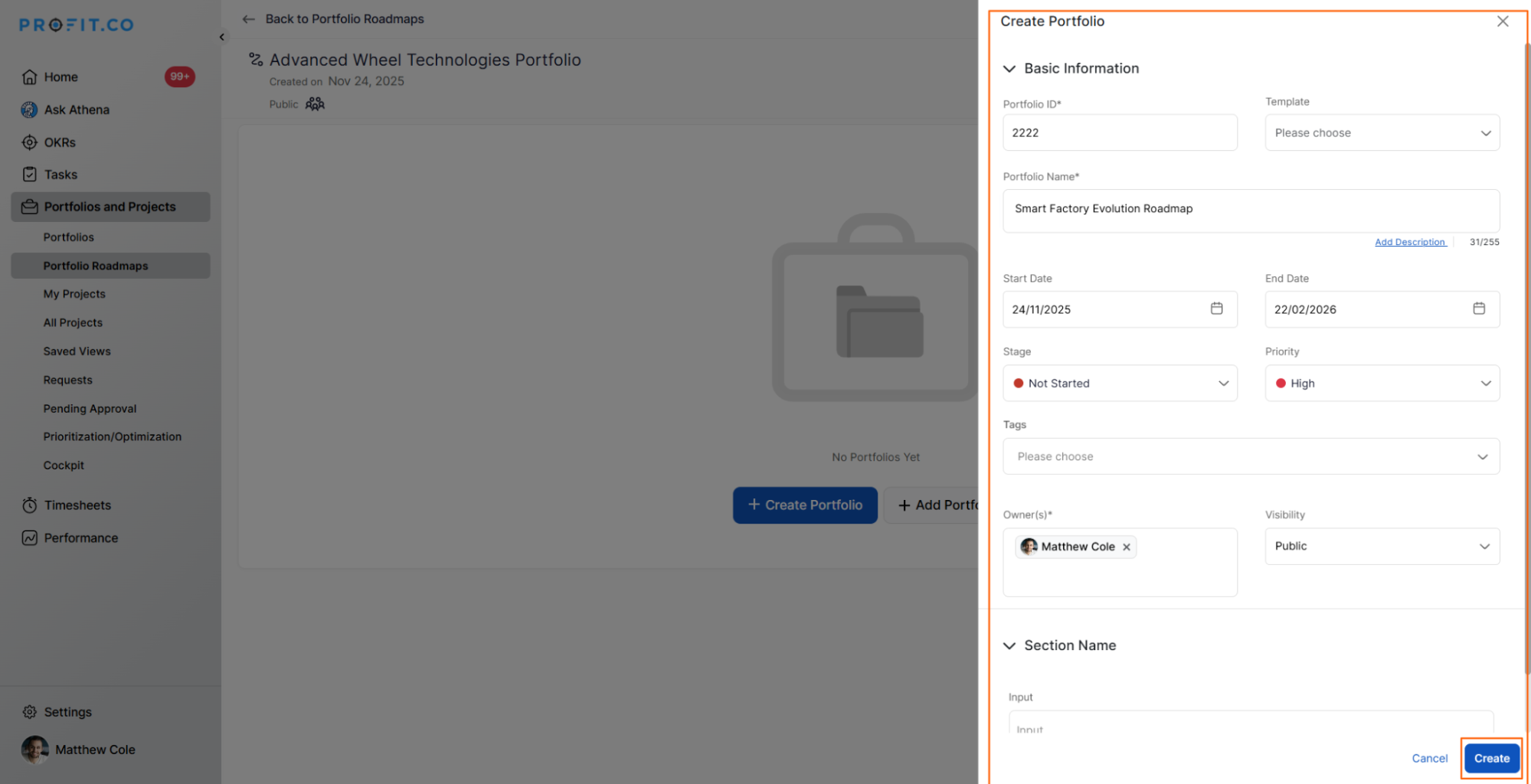This screenshot has width=1531, height=784.
Task: Open the Priority dropdown showing High
Action: (1382, 384)
